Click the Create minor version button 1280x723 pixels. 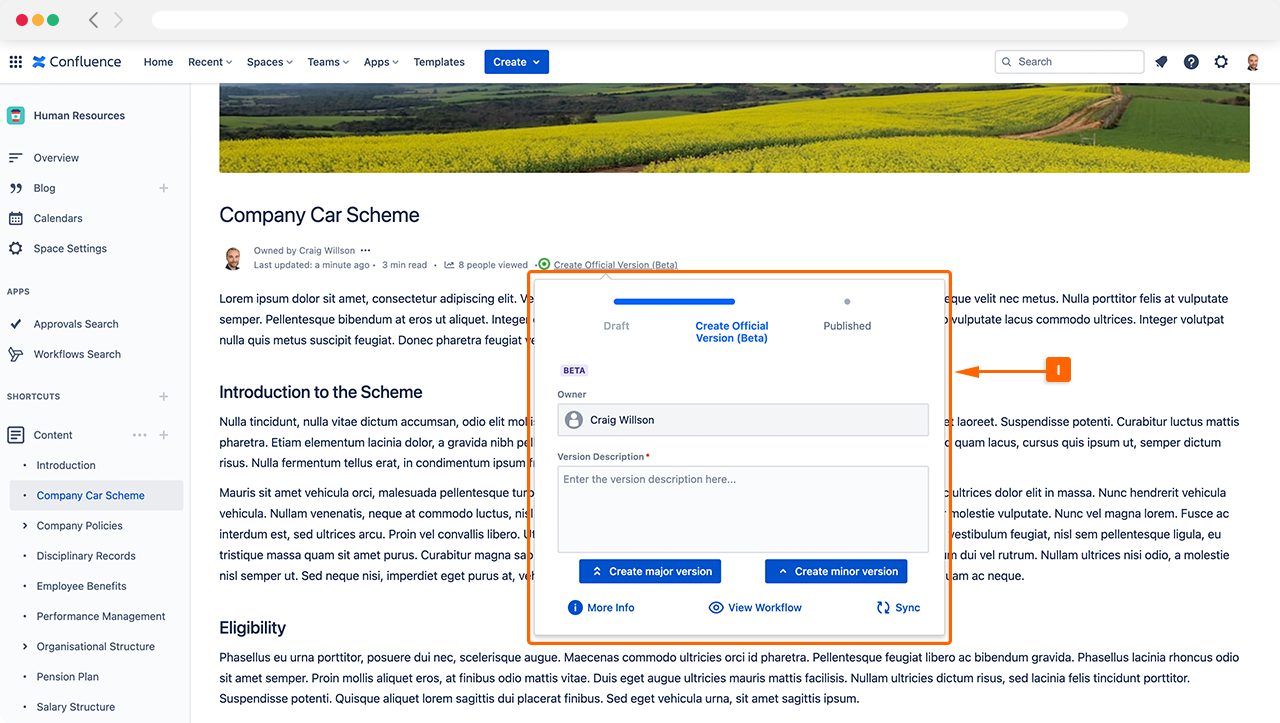tap(836, 571)
